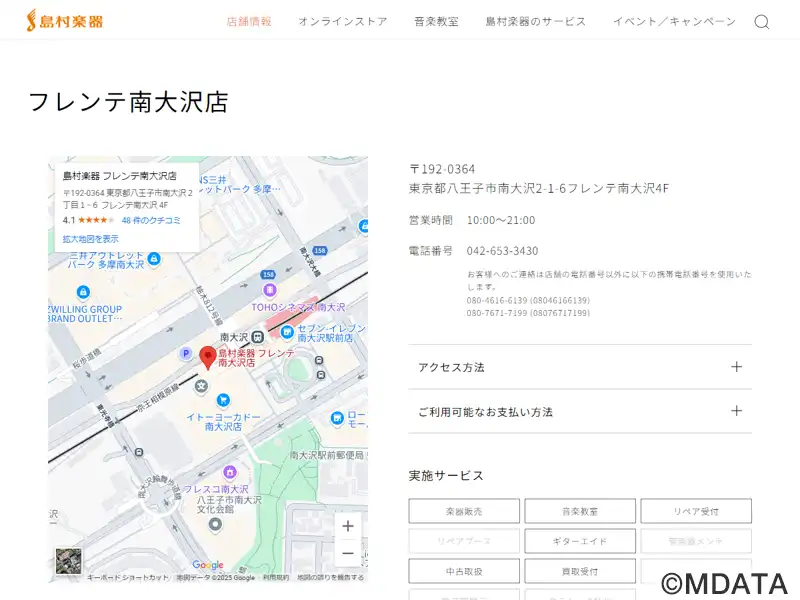Click the map card title 島村楽器 フレンテ南大沢店

[119, 176]
